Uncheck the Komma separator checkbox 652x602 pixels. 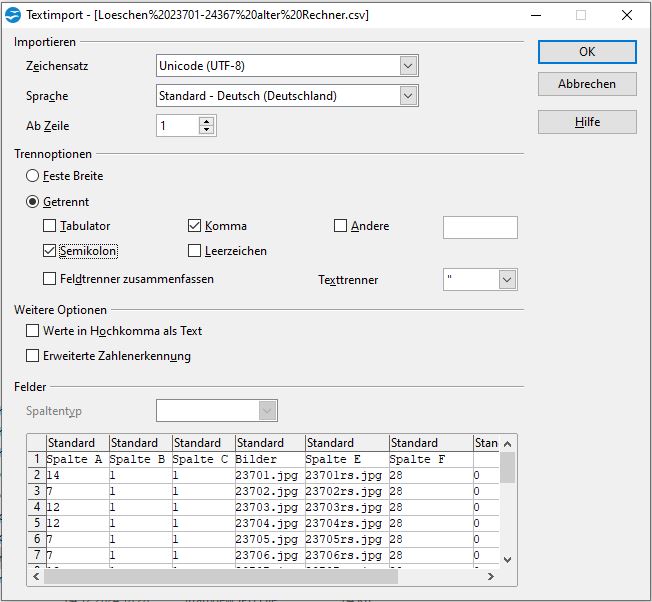click(195, 226)
